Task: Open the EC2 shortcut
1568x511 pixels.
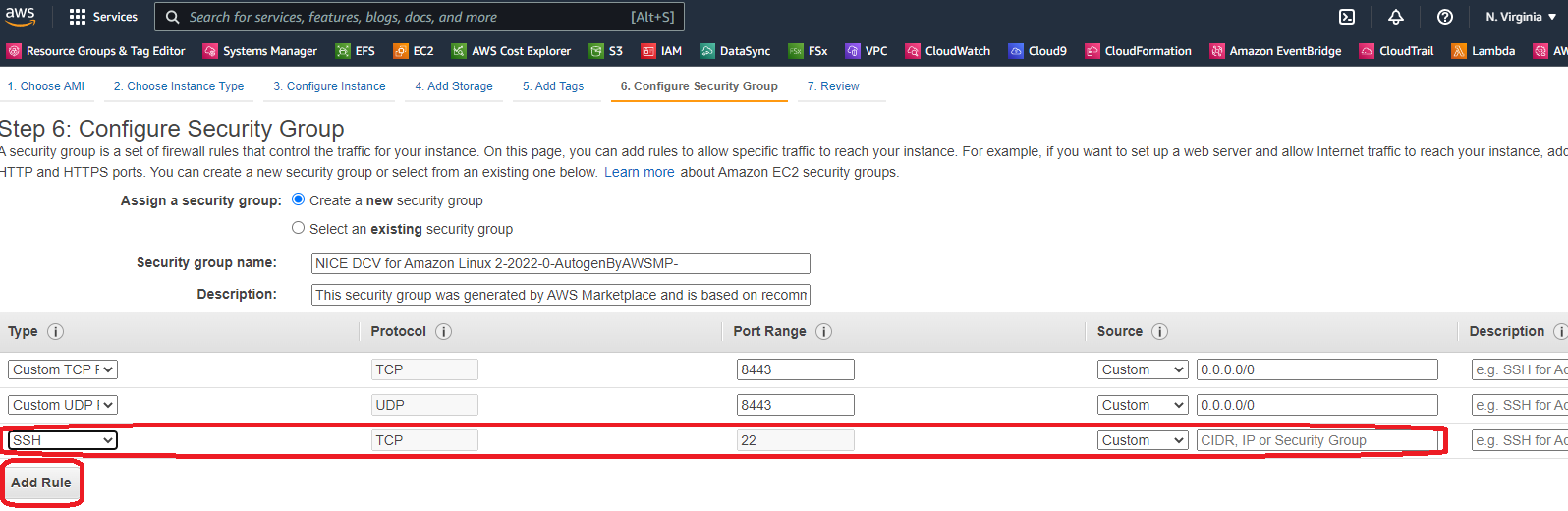Action: 414,51
